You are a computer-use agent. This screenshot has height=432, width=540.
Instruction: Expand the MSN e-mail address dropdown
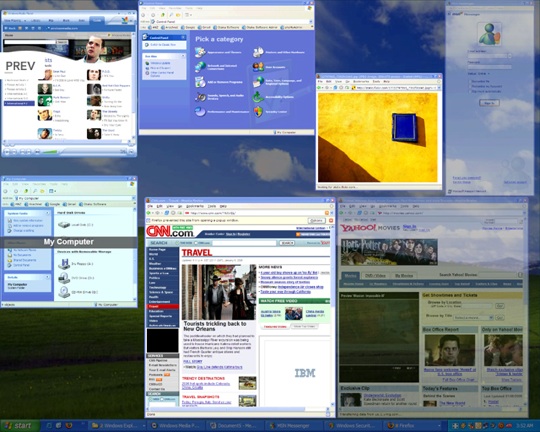[x=509, y=56]
